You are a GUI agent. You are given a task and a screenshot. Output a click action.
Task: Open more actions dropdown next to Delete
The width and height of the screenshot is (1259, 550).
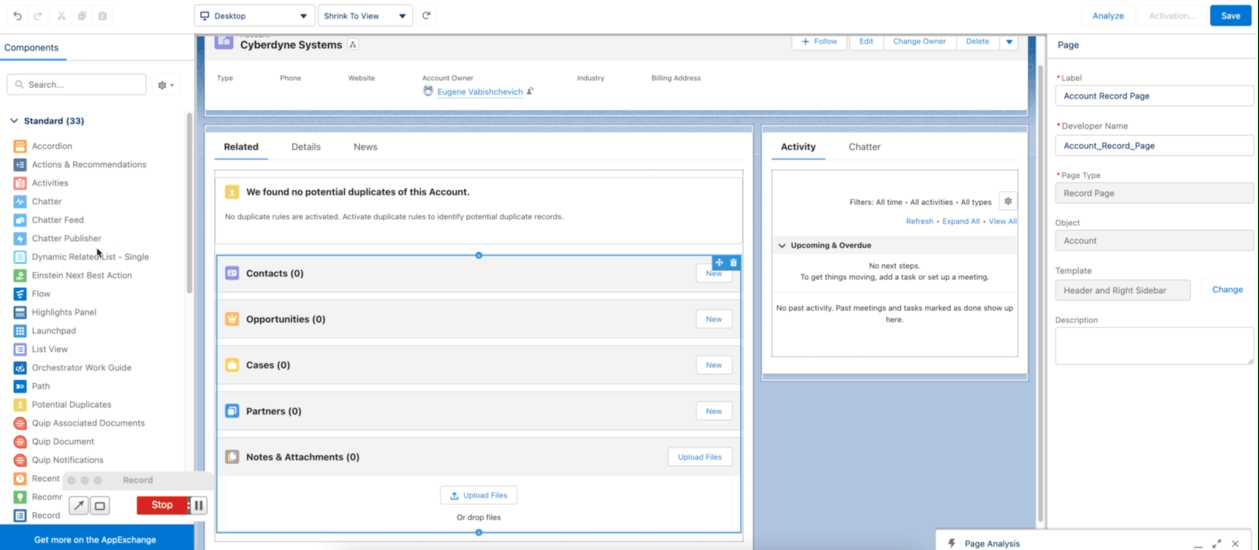(1008, 41)
